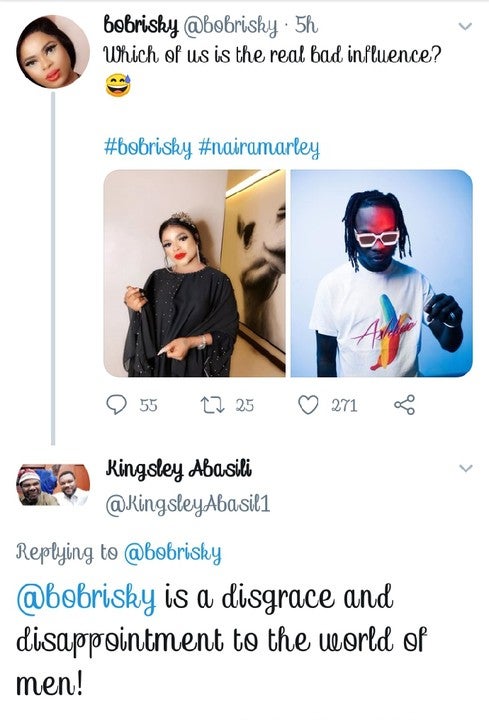Click the @KingsleyAbasil1 handle
Screen dimensions: 489x720
point(188,505)
